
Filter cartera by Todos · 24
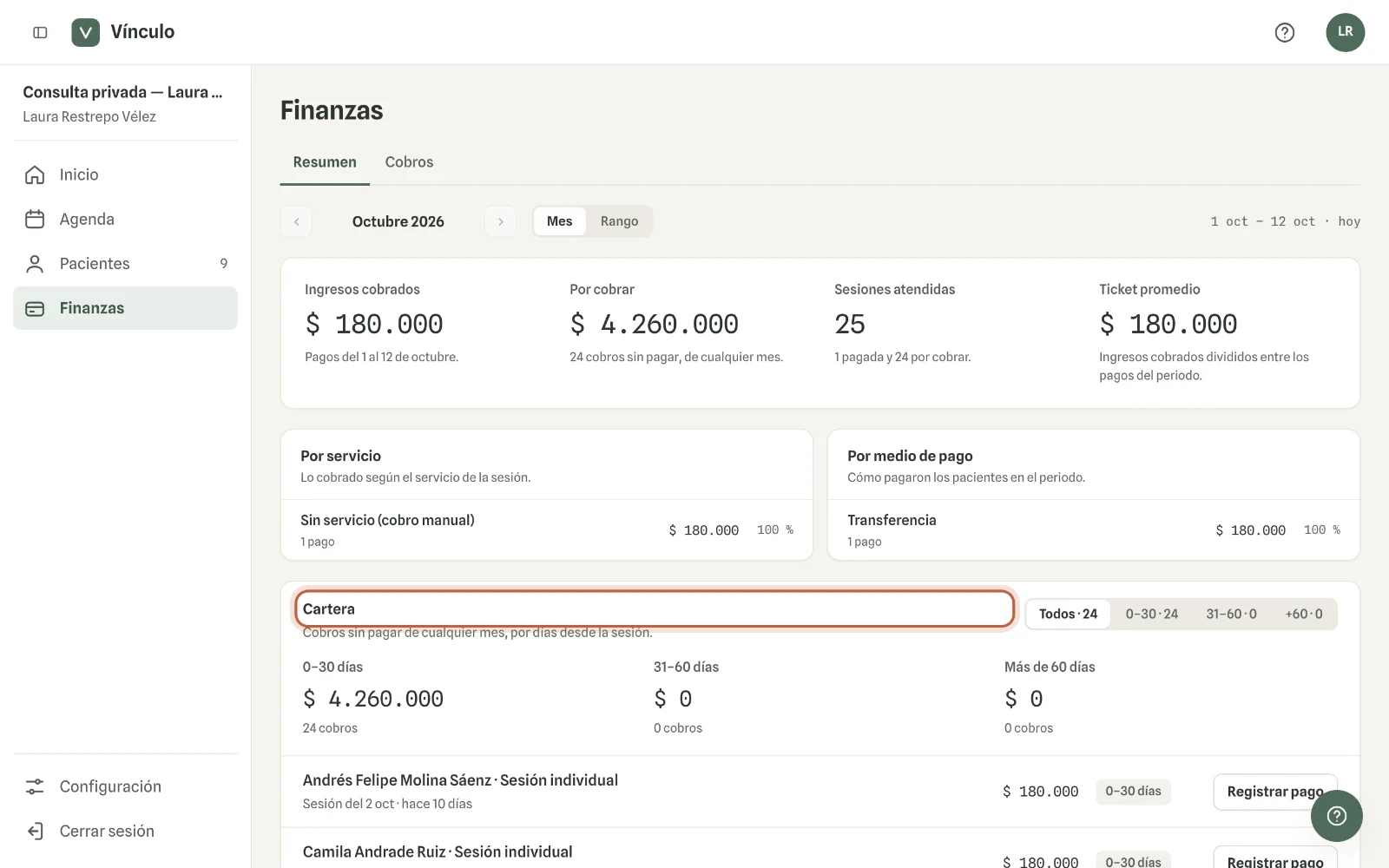coord(1068,614)
